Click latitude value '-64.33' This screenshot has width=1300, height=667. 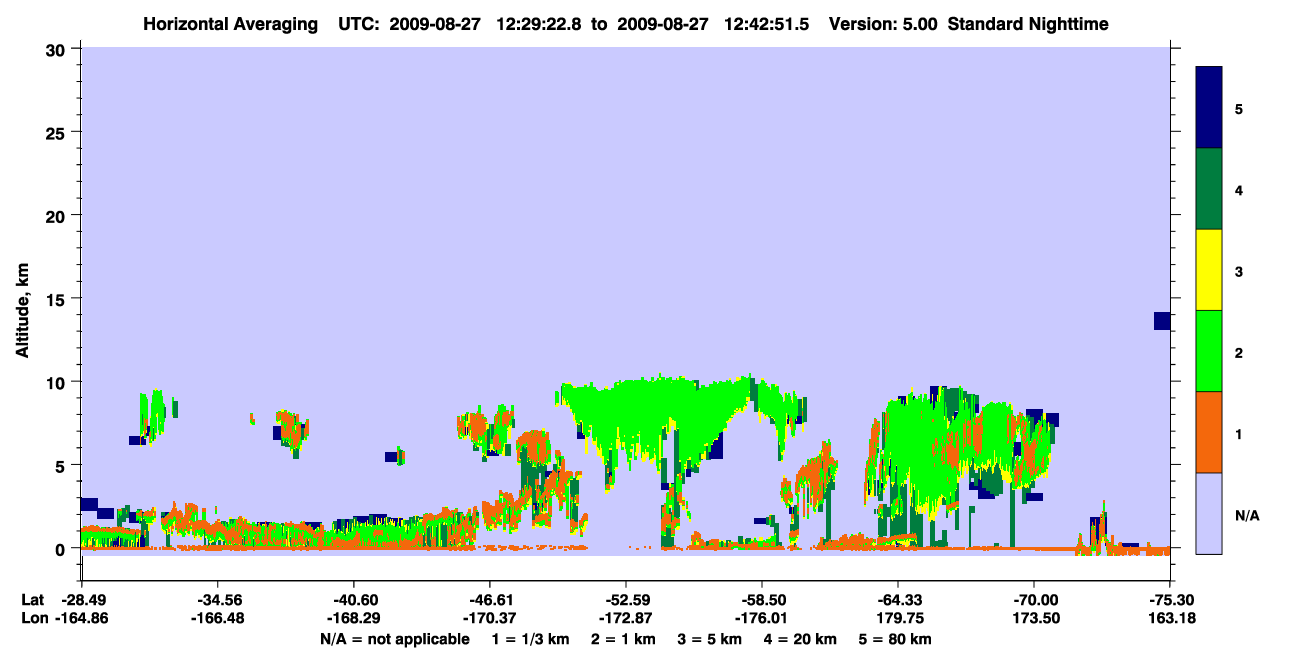click(897, 600)
